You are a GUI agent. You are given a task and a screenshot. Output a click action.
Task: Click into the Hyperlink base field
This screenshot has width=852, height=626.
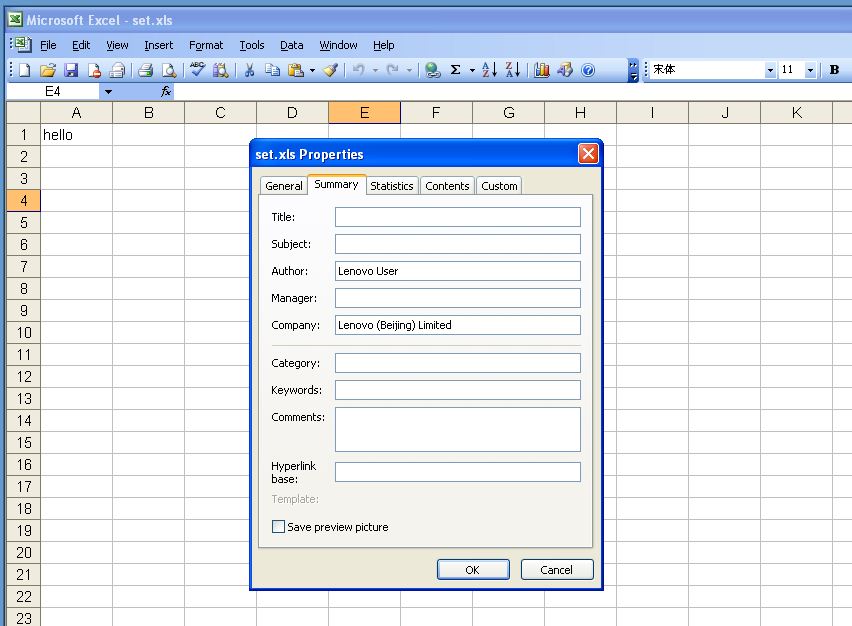pyautogui.click(x=458, y=472)
